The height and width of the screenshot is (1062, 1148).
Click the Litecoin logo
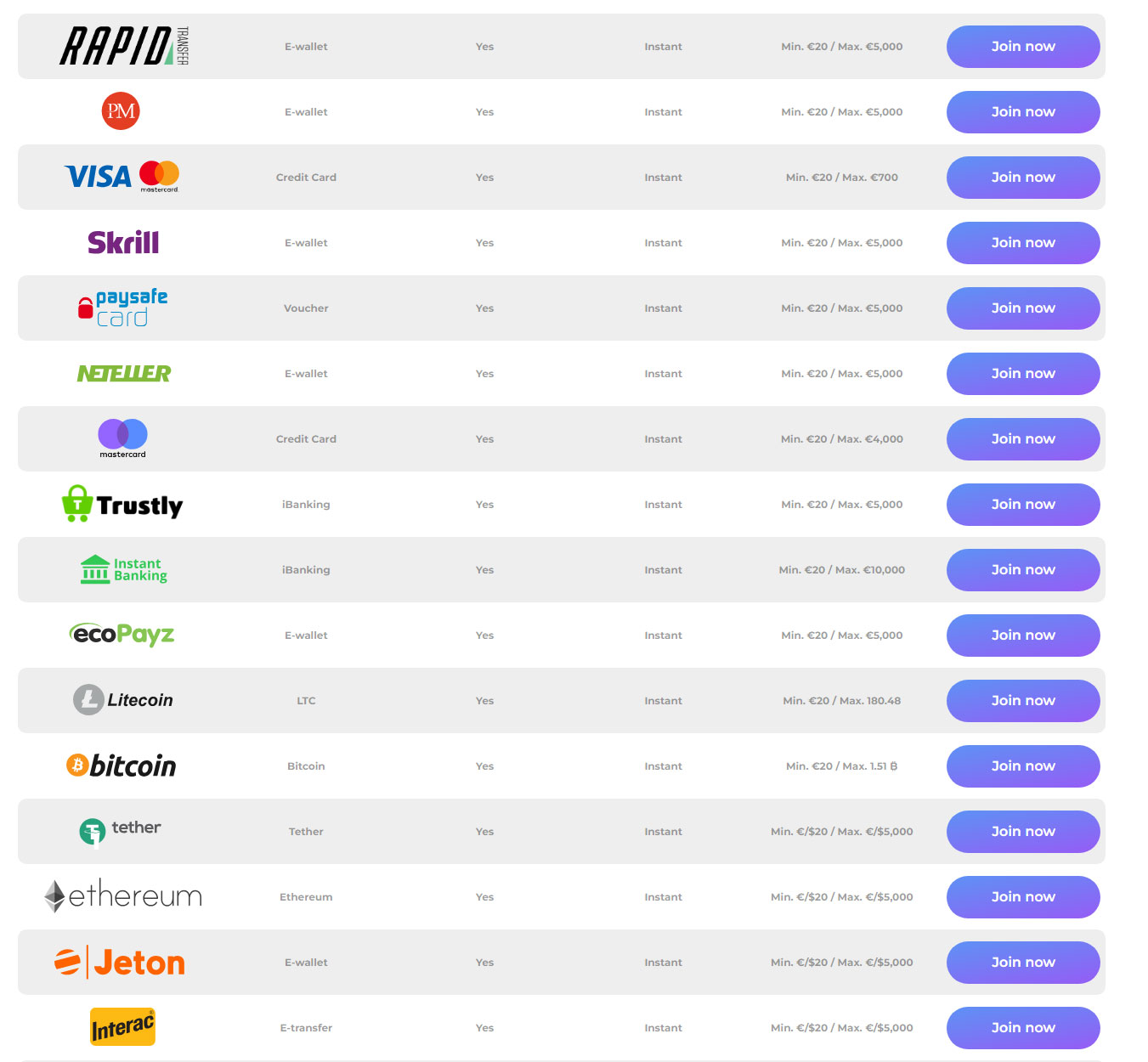[x=123, y=700]
